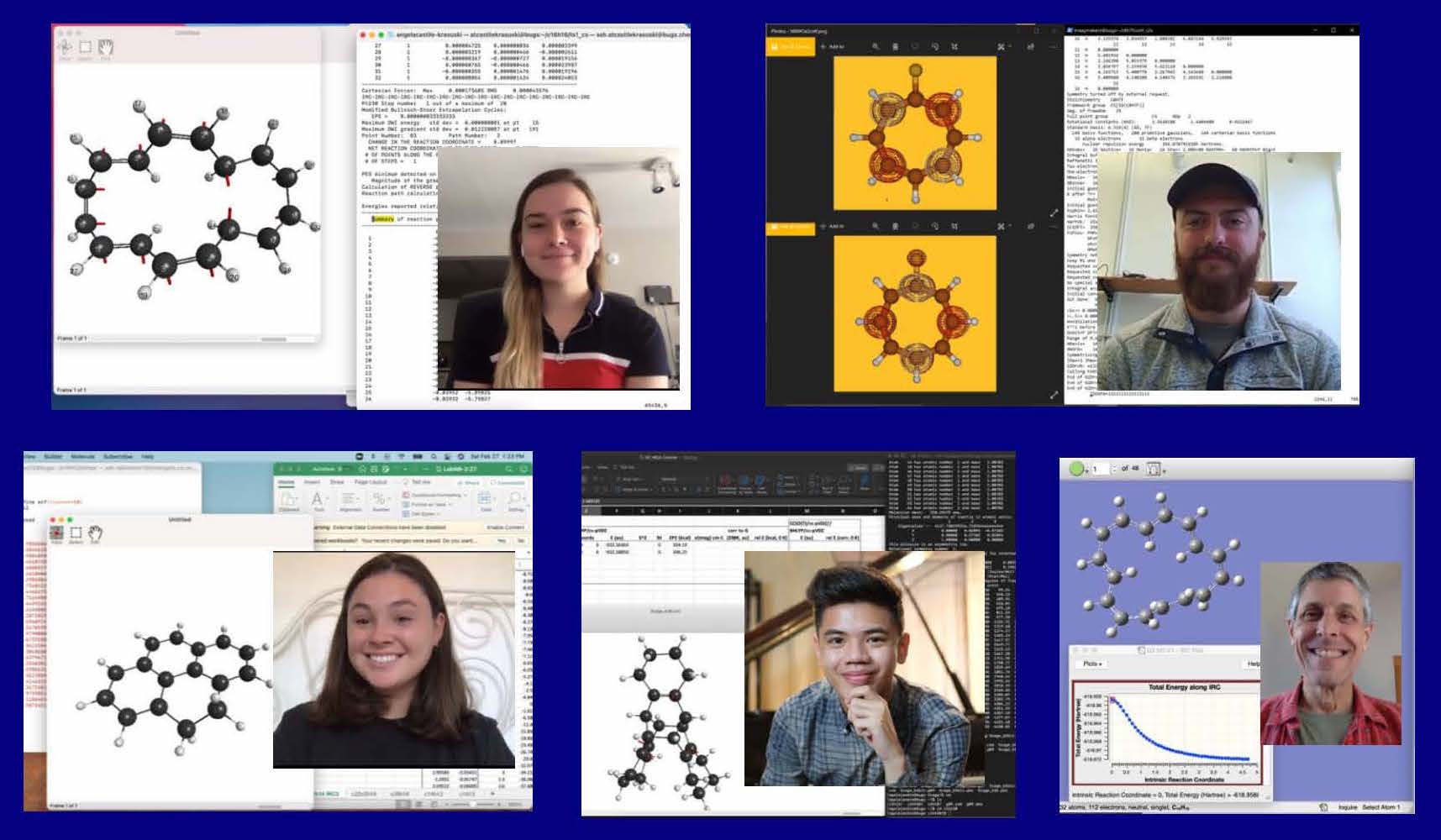The image size is (1441, 840).
Task: Select the Navigate tool in bottom-left molecule viewer
Action: (x=56, y=533)
